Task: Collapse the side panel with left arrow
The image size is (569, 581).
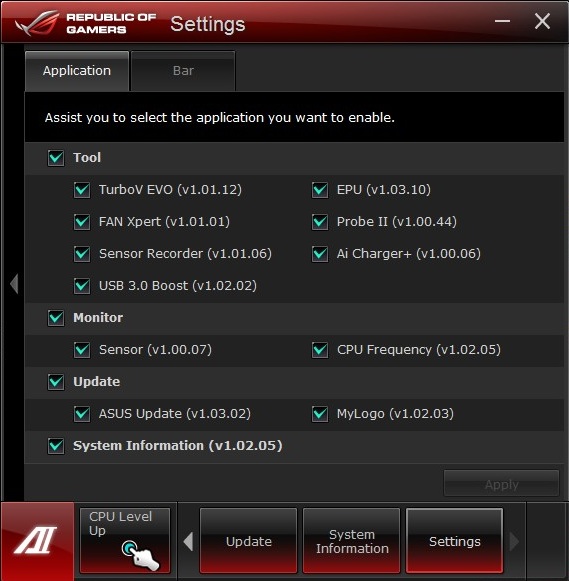Action: pos(14,284)
